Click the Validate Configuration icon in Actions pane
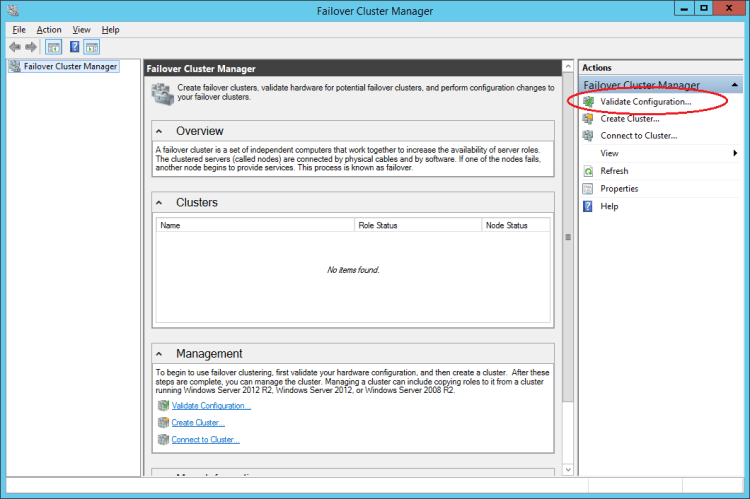This screenshot has width=750, height=499. coord(591,102)
